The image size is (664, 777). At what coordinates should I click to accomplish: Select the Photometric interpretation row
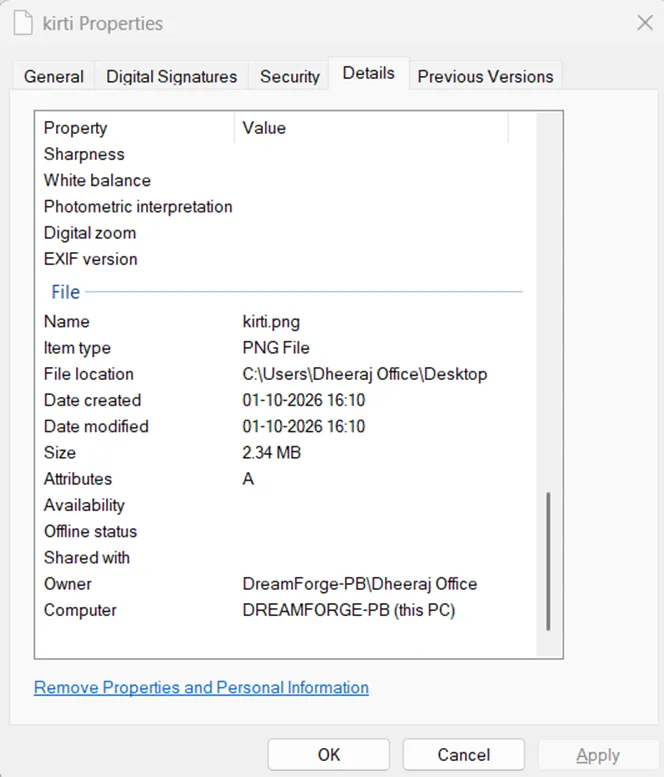point(285,207)
